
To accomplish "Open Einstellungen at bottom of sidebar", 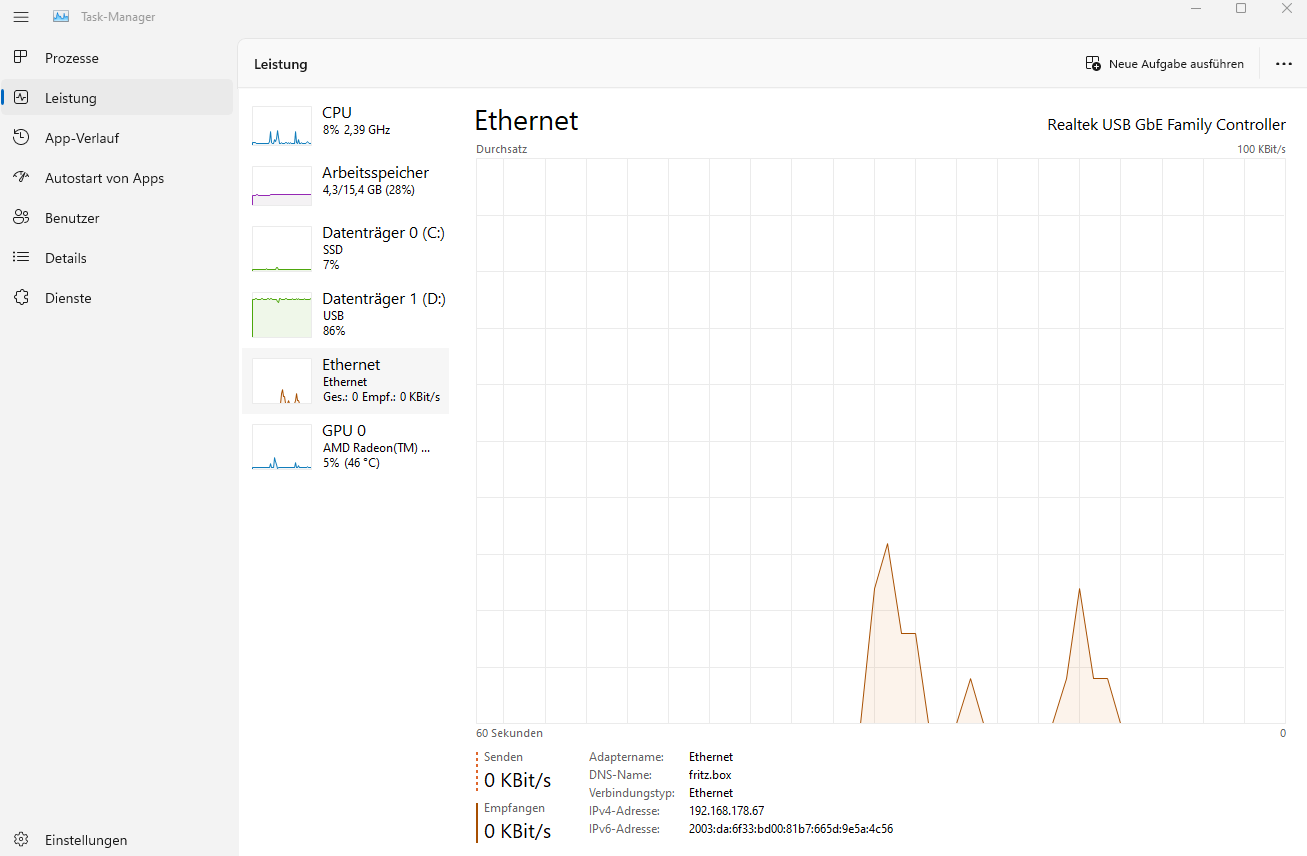I will point(117,840).
